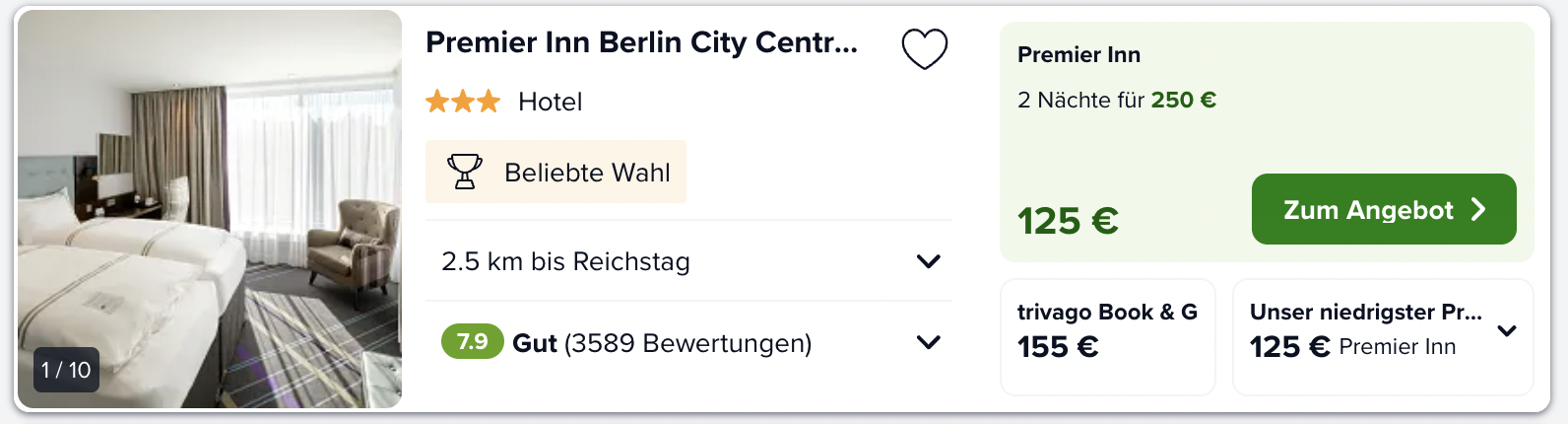Open the 1 / 10 photo counter
This screenshot has width=1568, height=424.
coord(66,370)
